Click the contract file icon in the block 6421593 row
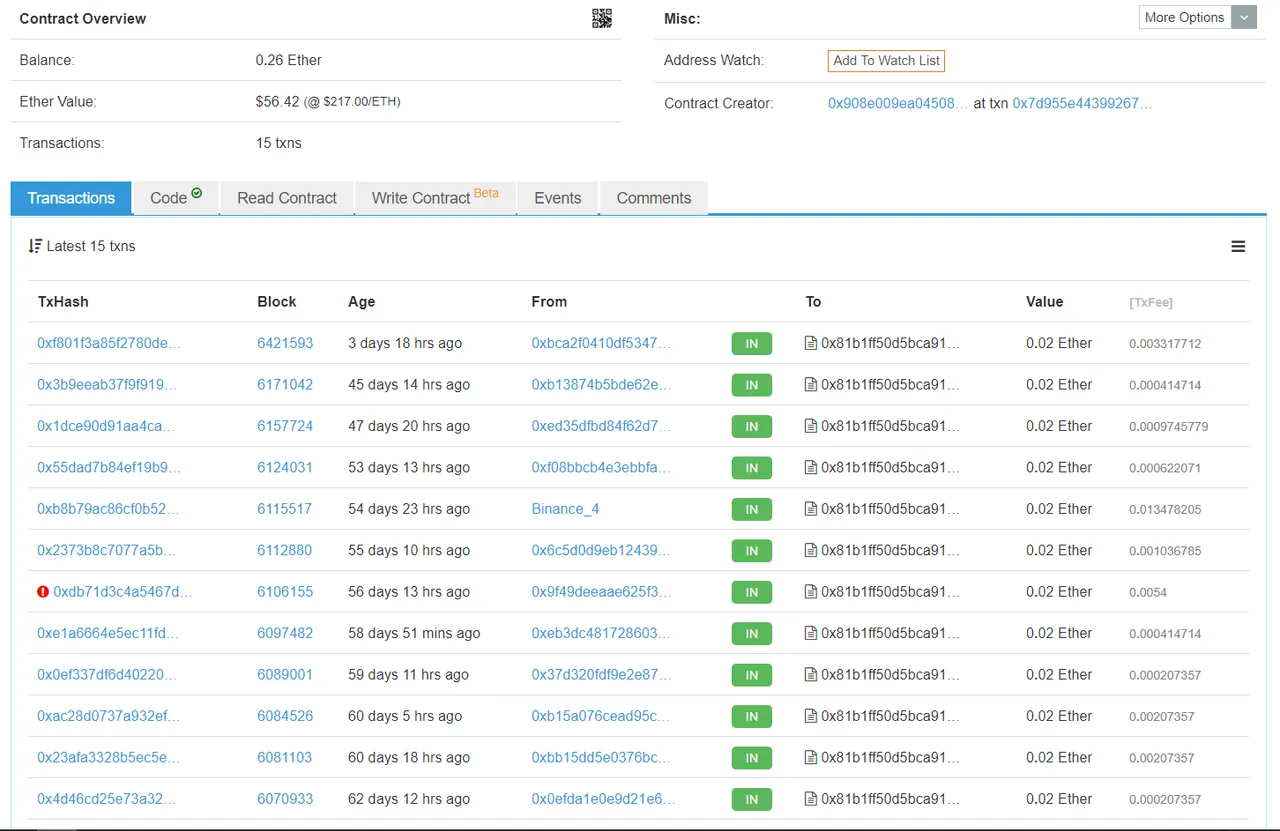This screenshot has height=831, width=1280. 811,343
